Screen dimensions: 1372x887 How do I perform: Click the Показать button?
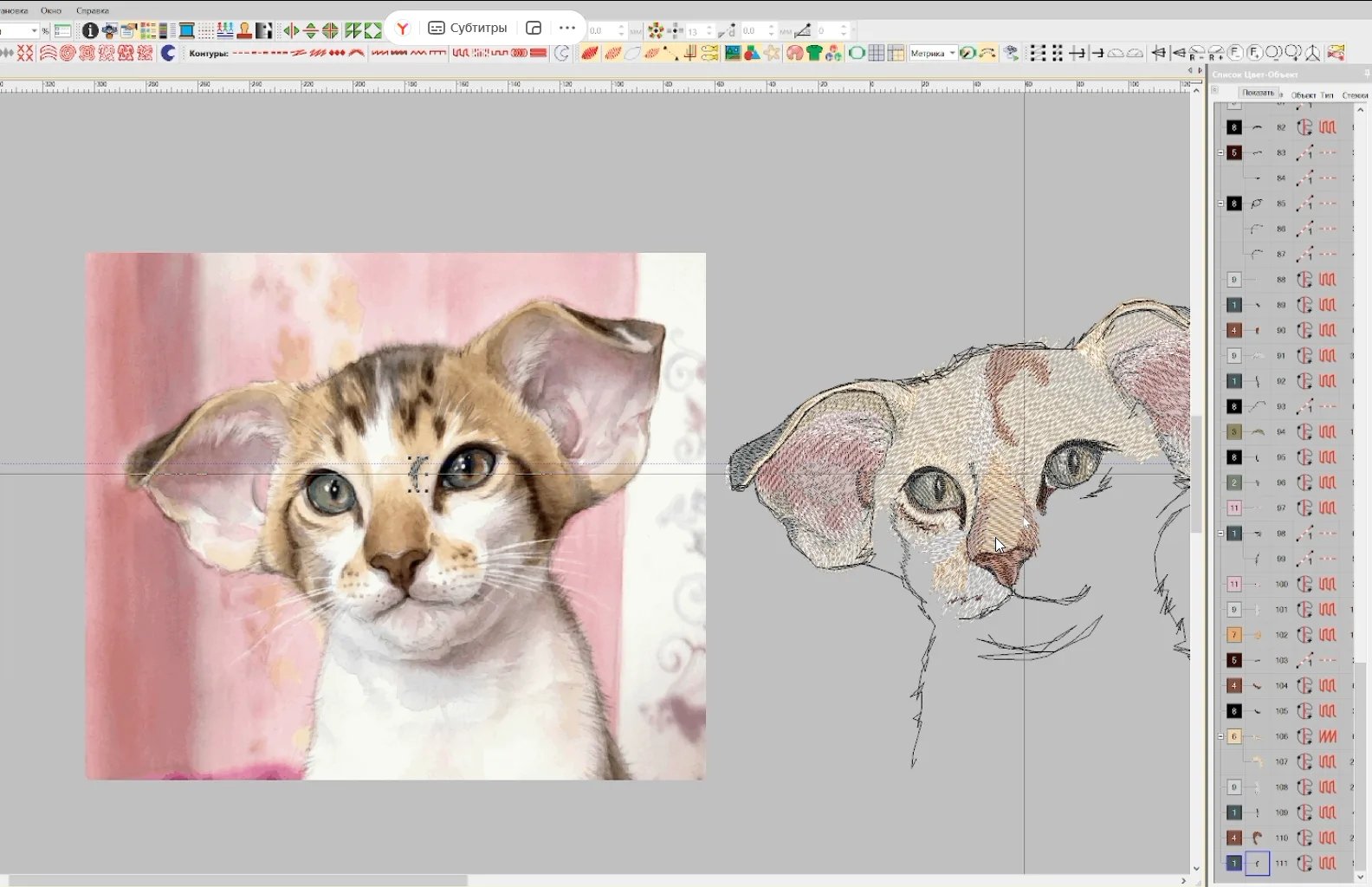(x=1258, y=93)
